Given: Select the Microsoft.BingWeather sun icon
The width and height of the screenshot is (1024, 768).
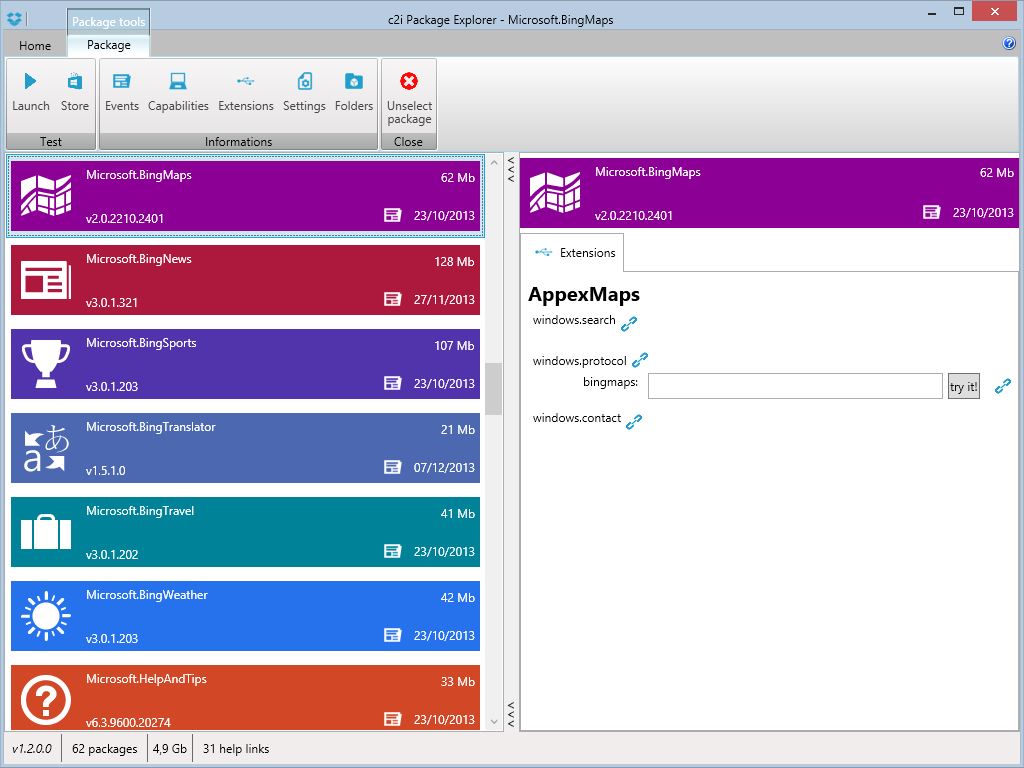Looking at the screenshot, I should click(45, 616).
